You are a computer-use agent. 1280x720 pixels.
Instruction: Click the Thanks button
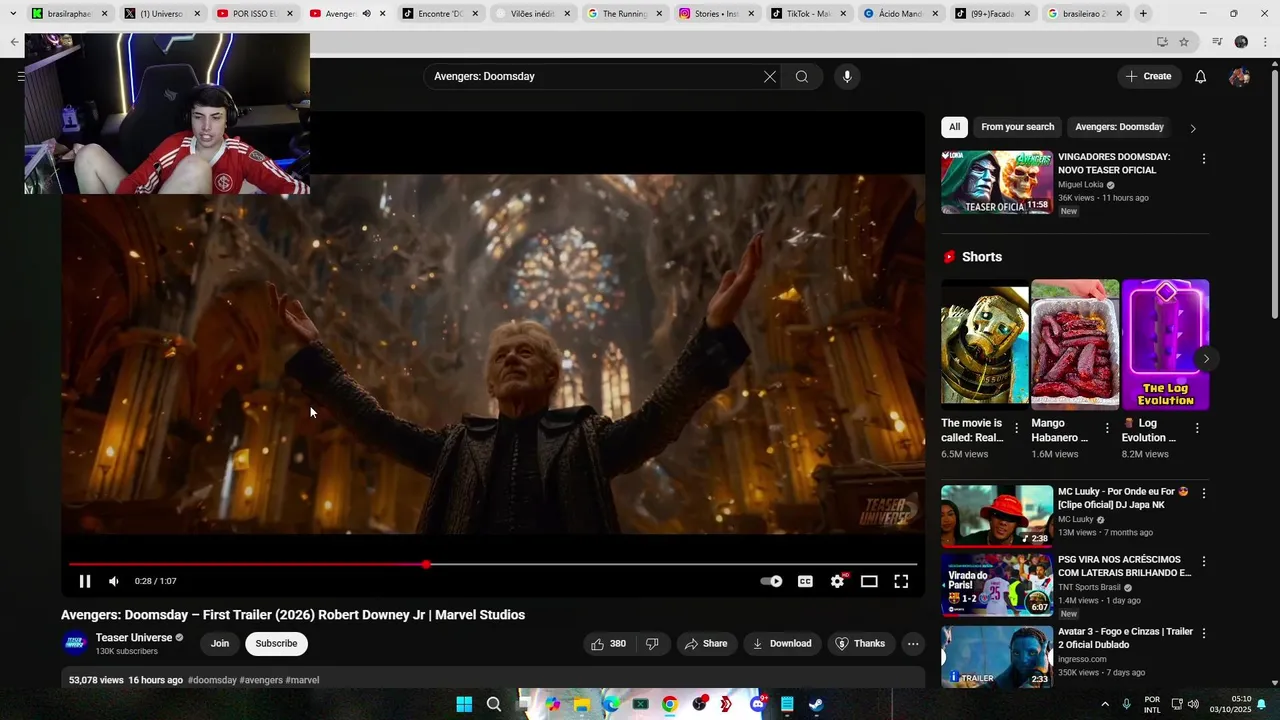[860, 644]
